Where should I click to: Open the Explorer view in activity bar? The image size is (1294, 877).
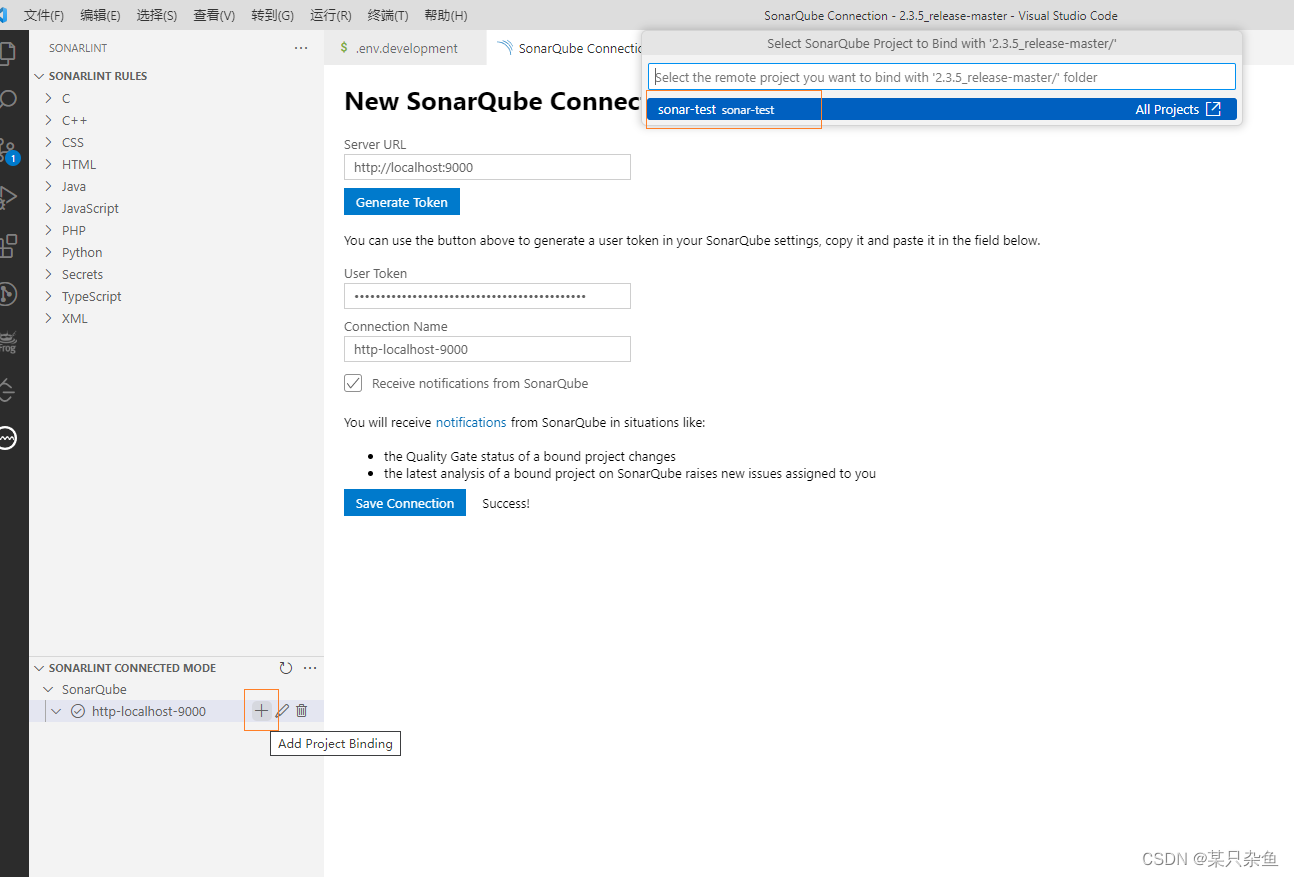pyautogui.click(x=7, y=53)
